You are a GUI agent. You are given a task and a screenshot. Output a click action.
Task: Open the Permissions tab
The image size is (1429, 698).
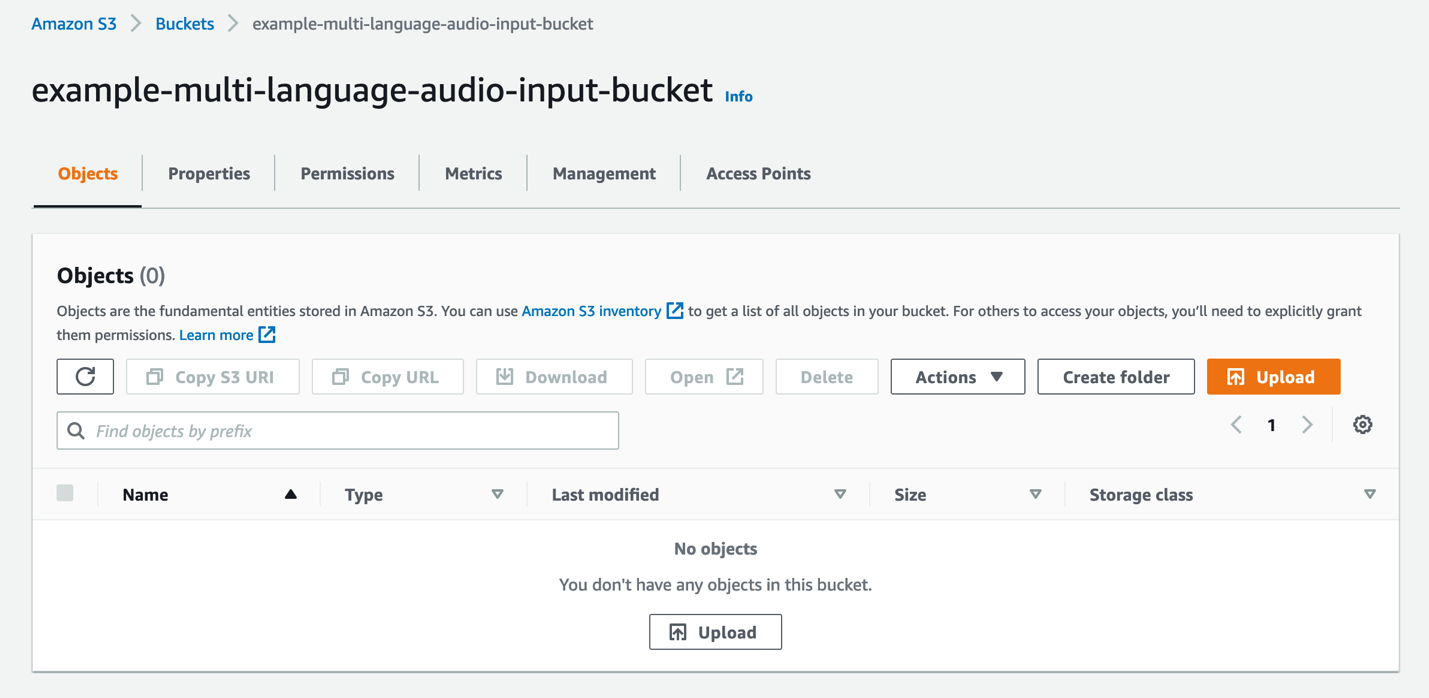[347, 173]
